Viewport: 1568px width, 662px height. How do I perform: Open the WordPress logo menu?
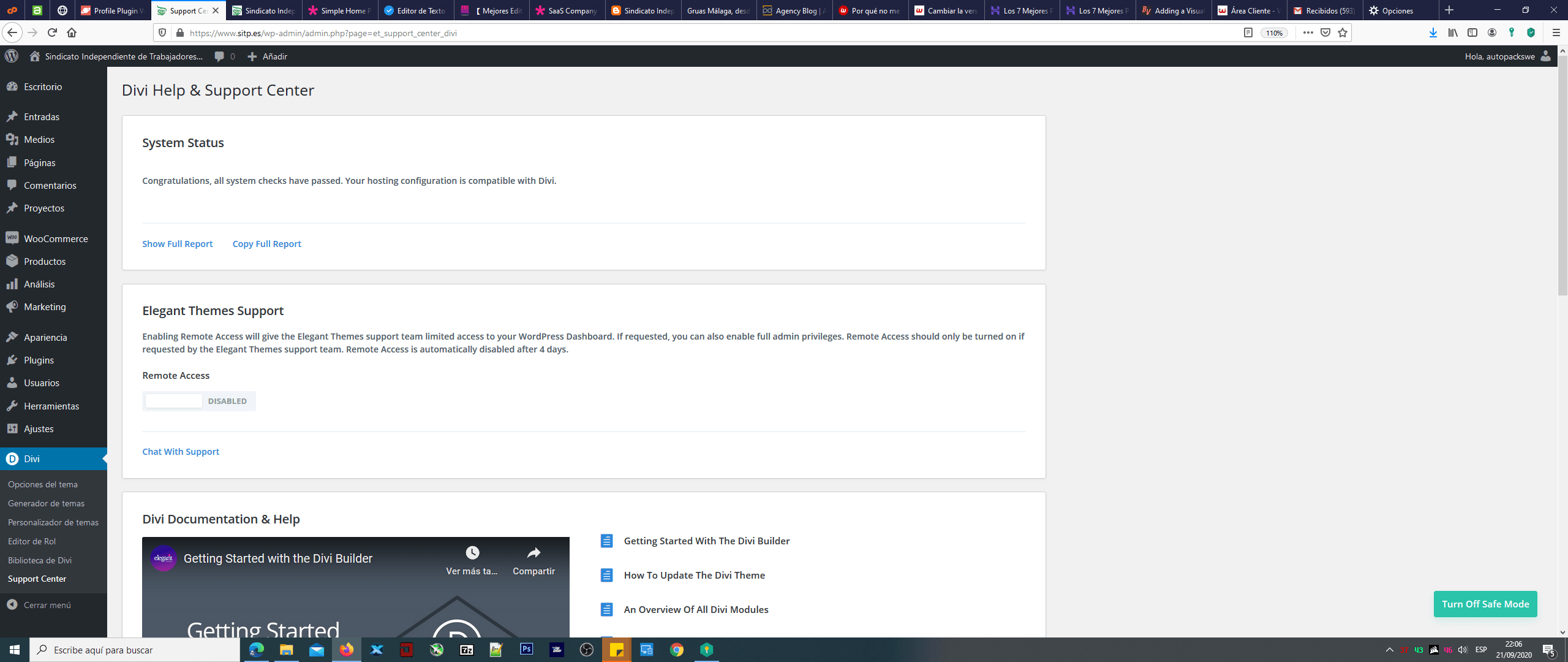coord(12,56)
